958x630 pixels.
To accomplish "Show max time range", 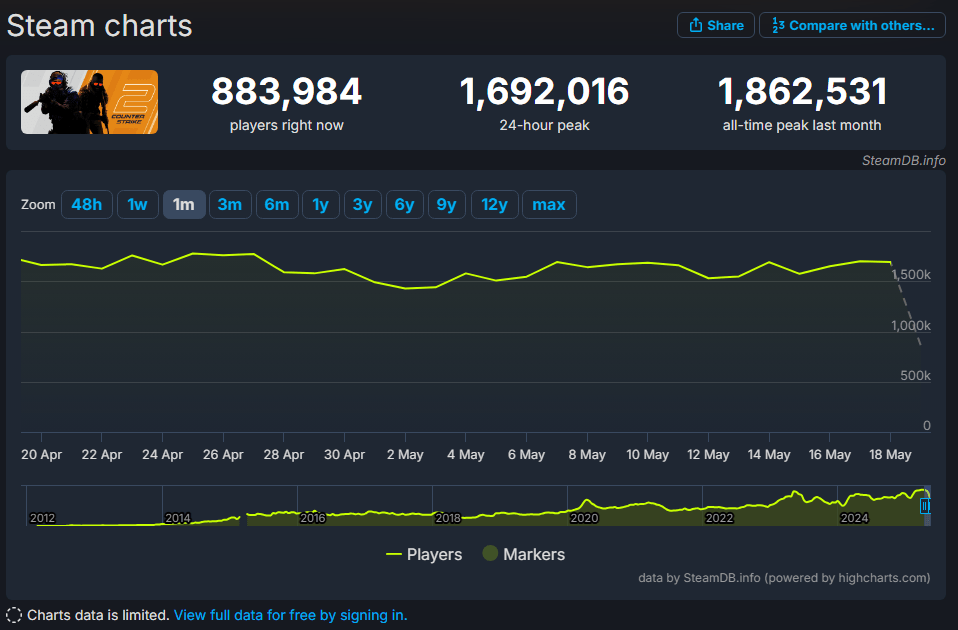I will pos(549,204).
